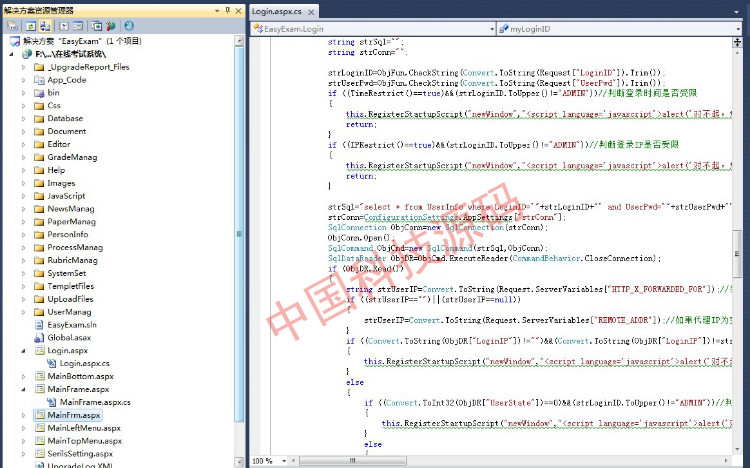The image size is (750, 468).
Task: Click the editor split bar handle
Action: point(737,43)
